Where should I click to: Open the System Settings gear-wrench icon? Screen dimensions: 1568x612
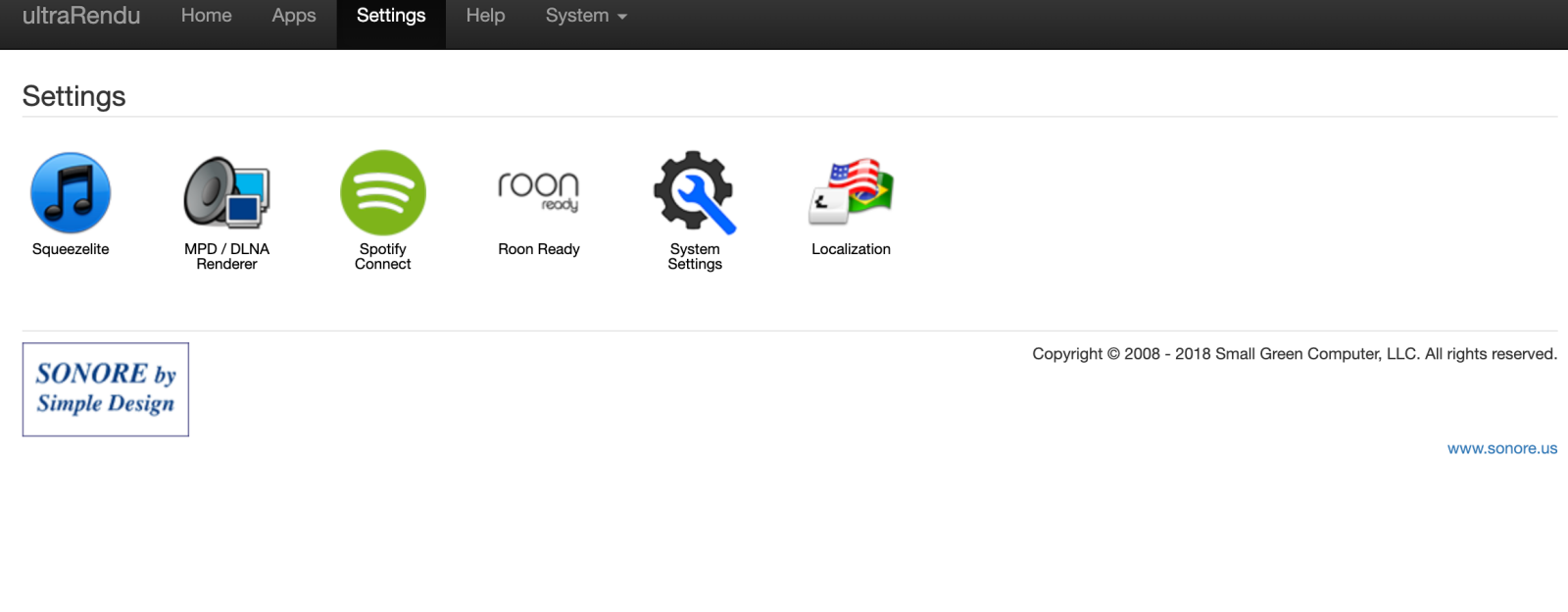point(695,192)
